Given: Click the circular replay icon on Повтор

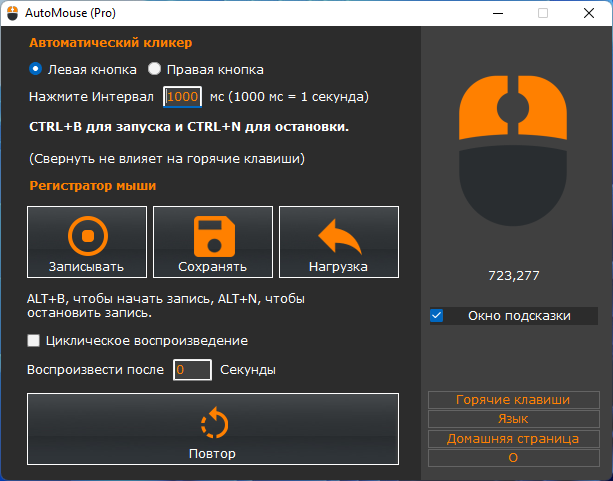Looking at the screenshot, I should click(212, 424).
